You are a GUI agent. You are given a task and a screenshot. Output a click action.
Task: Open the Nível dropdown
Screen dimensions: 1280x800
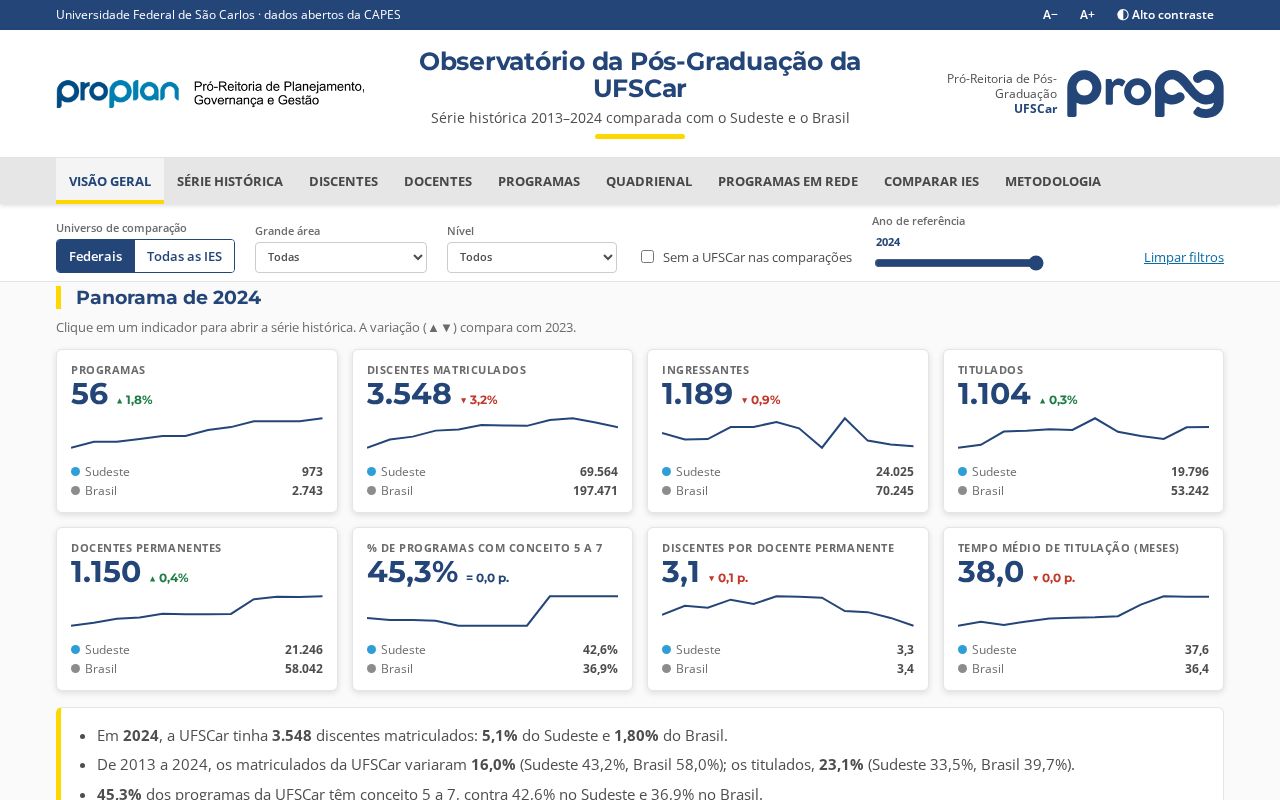click(x=532, y=257)
